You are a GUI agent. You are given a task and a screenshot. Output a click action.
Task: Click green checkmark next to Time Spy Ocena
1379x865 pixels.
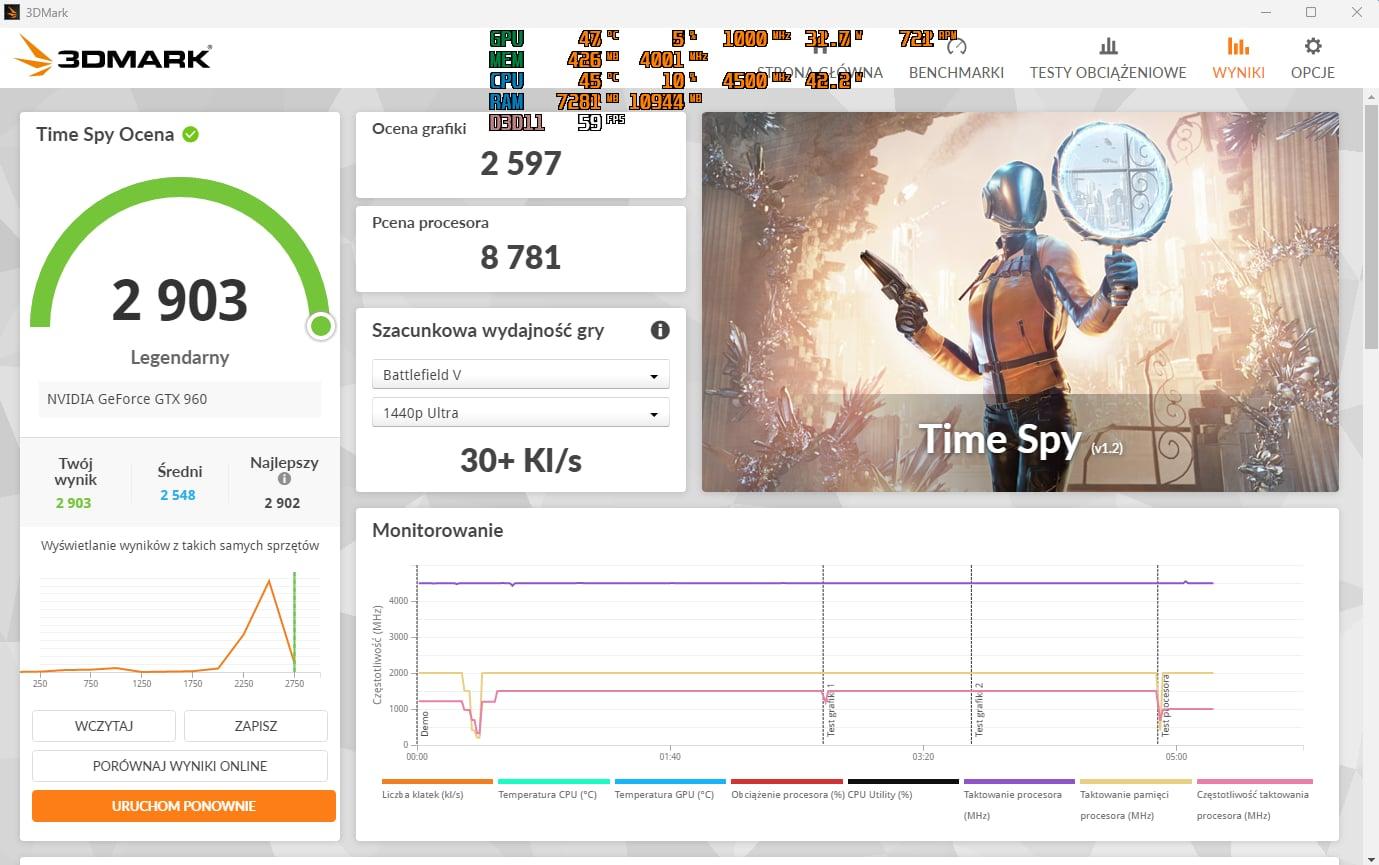190,134
